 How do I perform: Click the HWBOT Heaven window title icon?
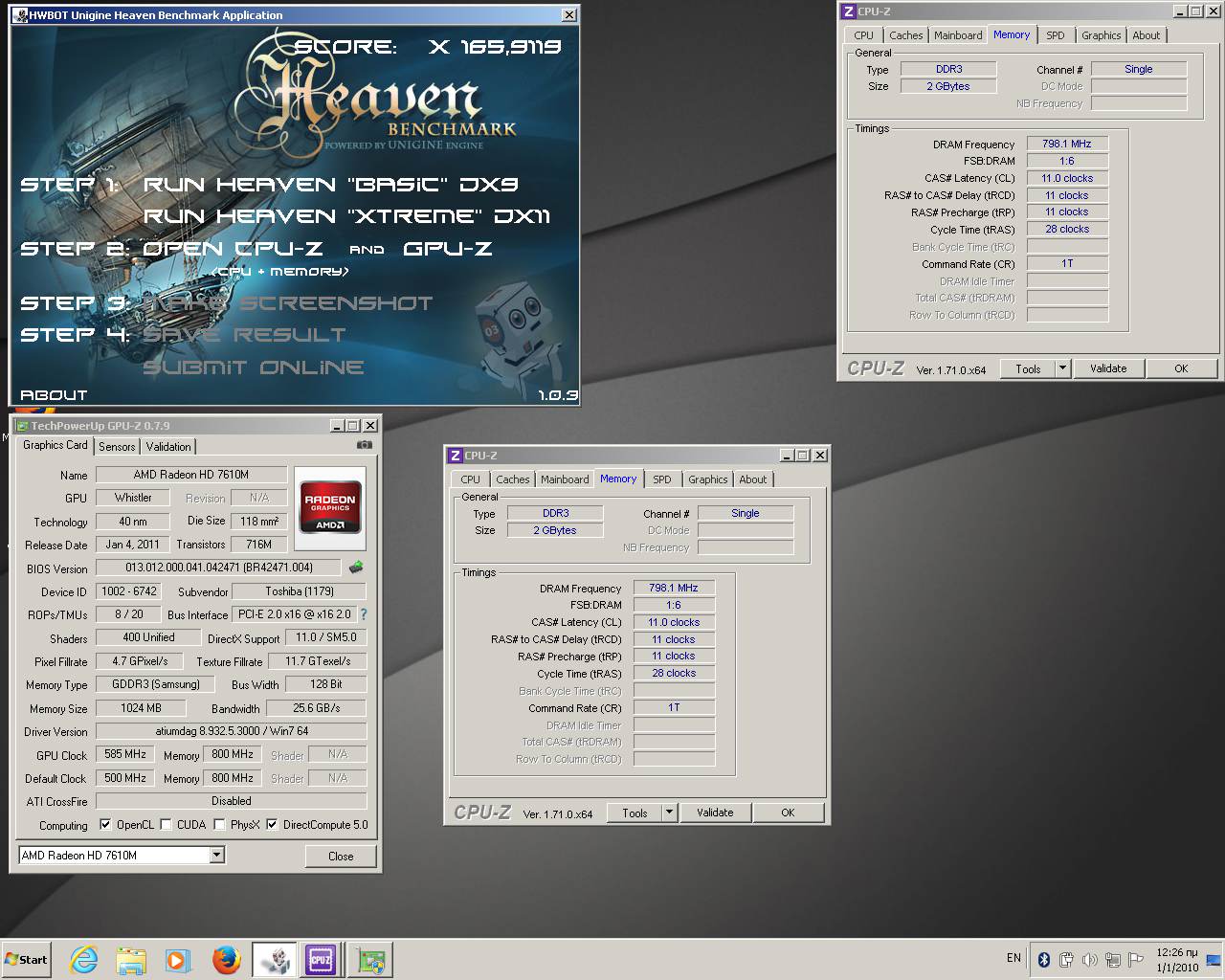(20, 15)
